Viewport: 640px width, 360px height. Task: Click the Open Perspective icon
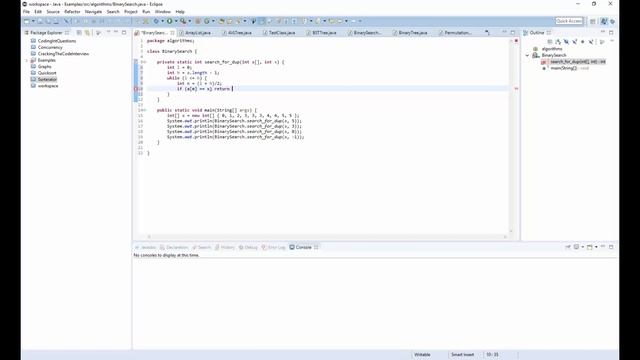(x=593, y=21)
